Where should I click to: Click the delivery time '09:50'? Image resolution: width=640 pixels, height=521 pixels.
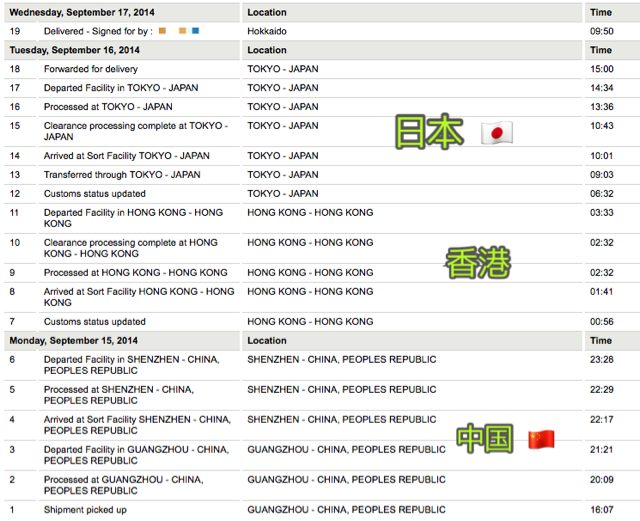point(602,31)
